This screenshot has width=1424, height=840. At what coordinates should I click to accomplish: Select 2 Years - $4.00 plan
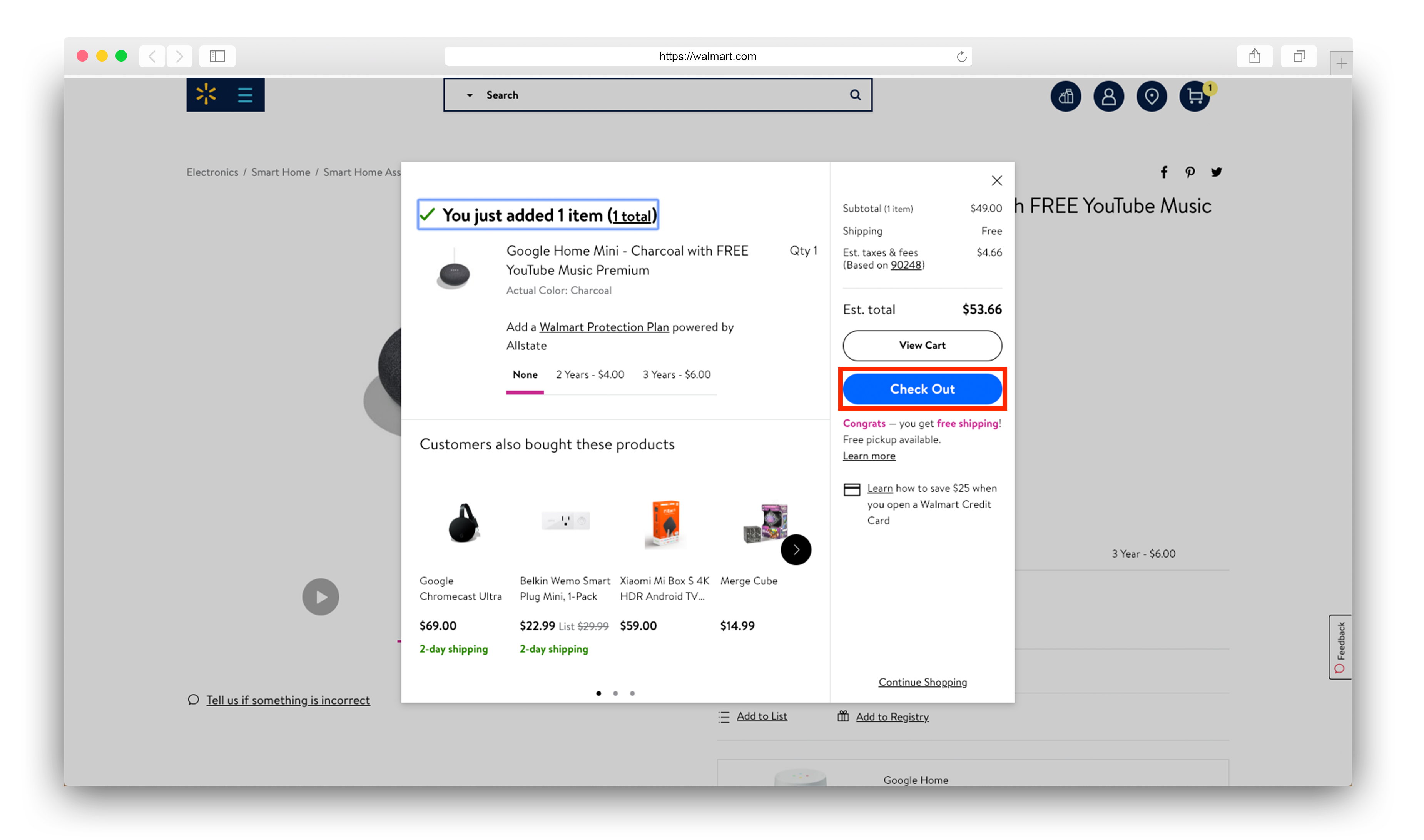coord(590,375)
